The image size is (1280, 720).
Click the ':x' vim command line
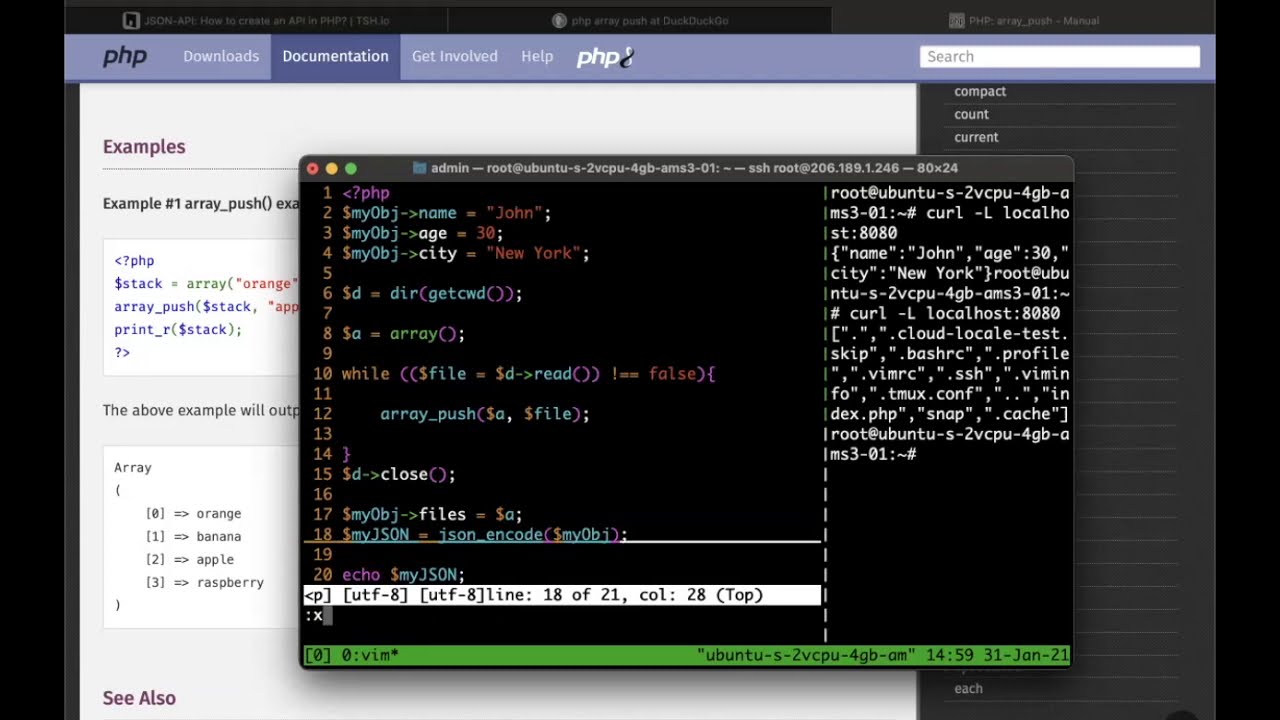point(314,615)
